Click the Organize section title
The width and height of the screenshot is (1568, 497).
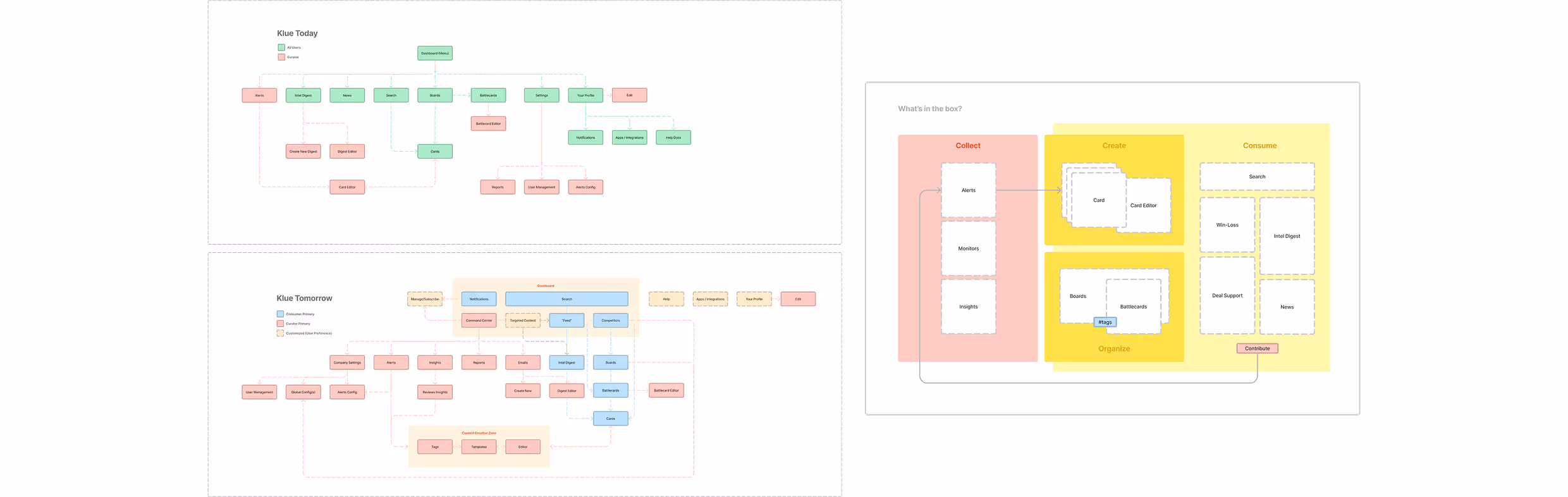coord(1114,348)
